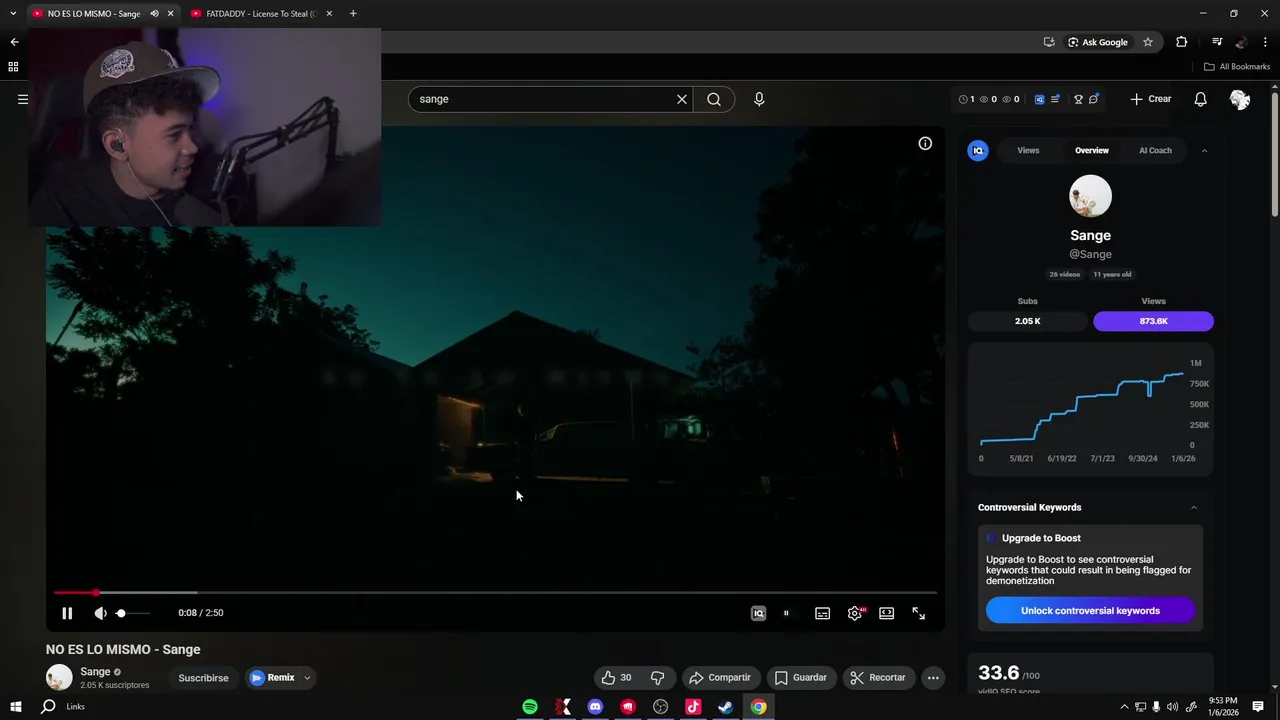
Task: Start voice search with the microphone
Action: point(759,99)
